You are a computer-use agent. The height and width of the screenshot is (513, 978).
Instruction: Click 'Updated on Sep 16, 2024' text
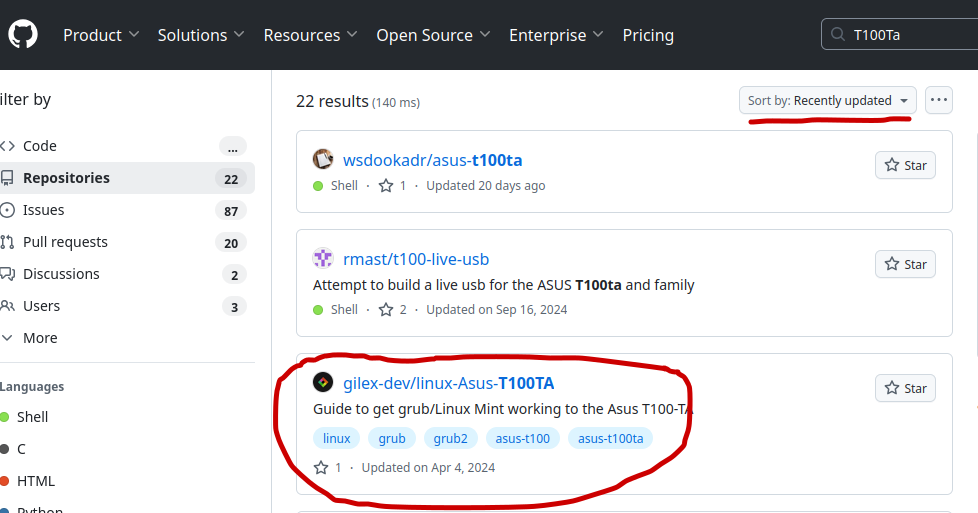coord(496,310)
